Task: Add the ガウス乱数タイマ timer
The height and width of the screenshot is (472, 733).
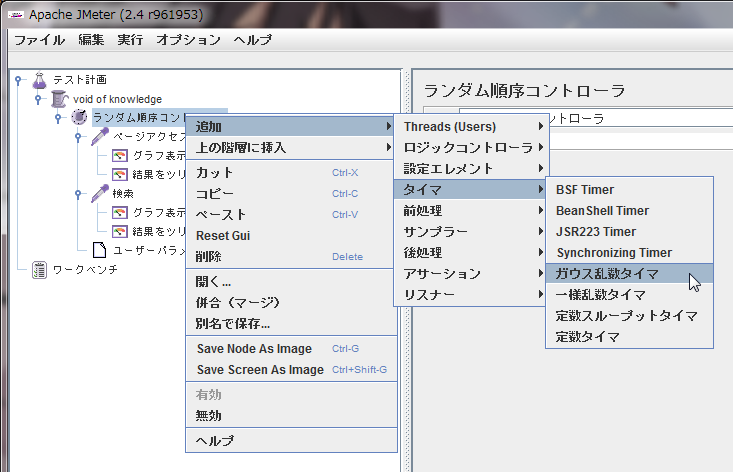Action: pos(629,274)
